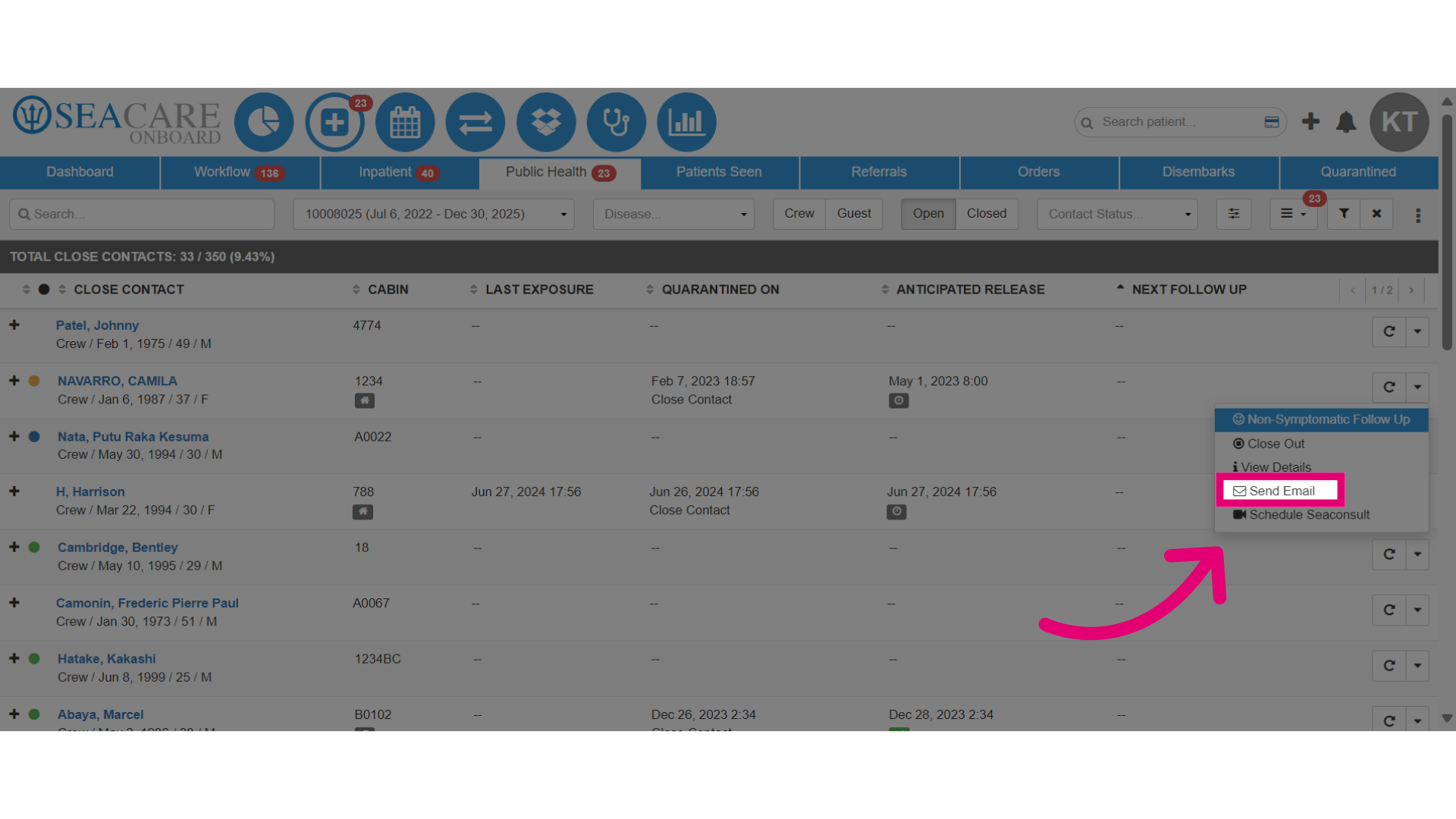Click the stethoscope icon
This screenshot has height=819, width=1456.
tap(617, 122)
